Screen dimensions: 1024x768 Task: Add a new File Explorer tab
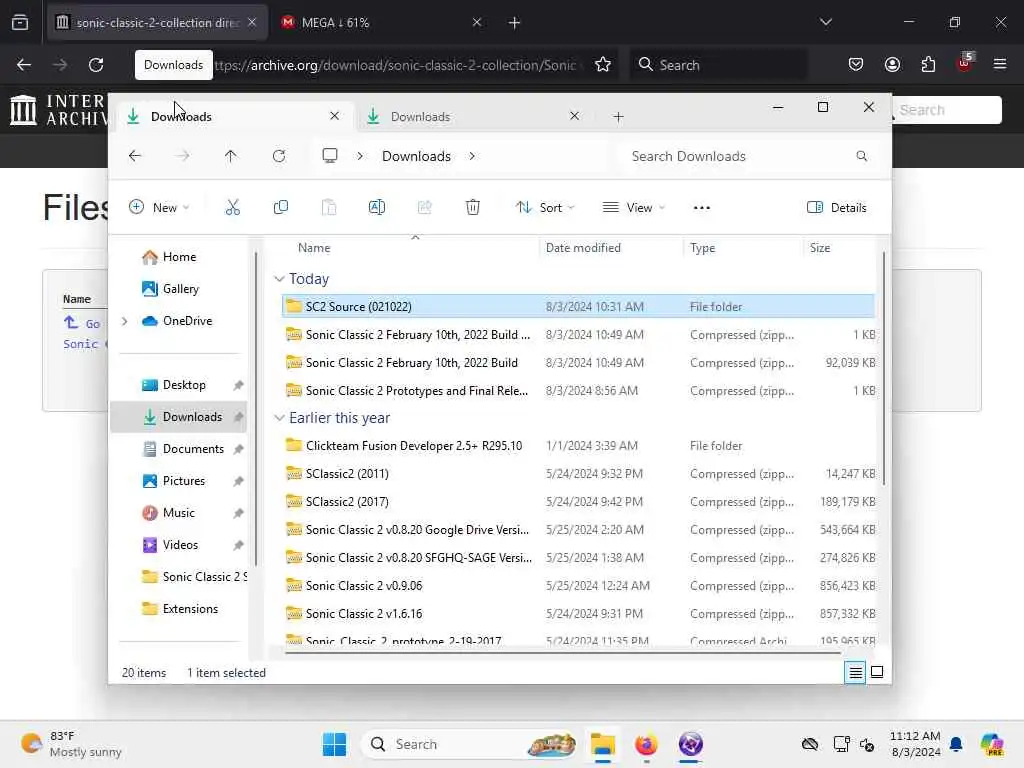(x=618, y=117)
